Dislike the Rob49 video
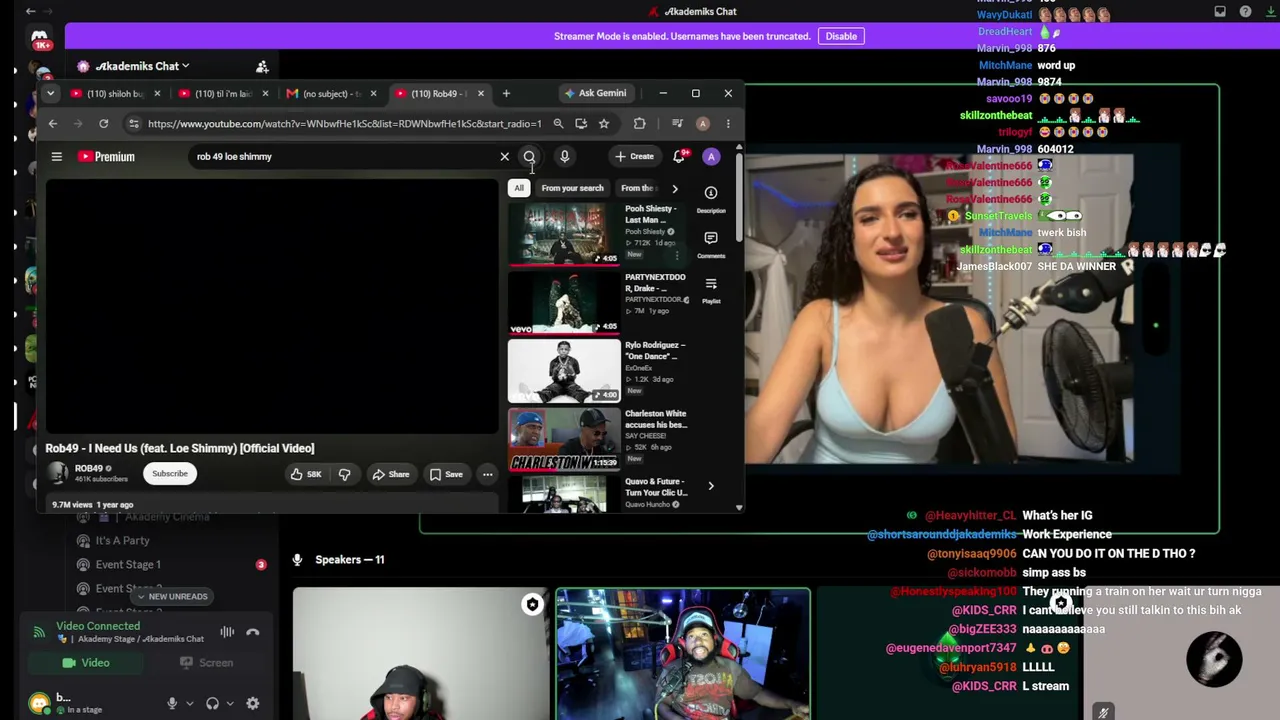1280x720 pixels. [344, 474]
